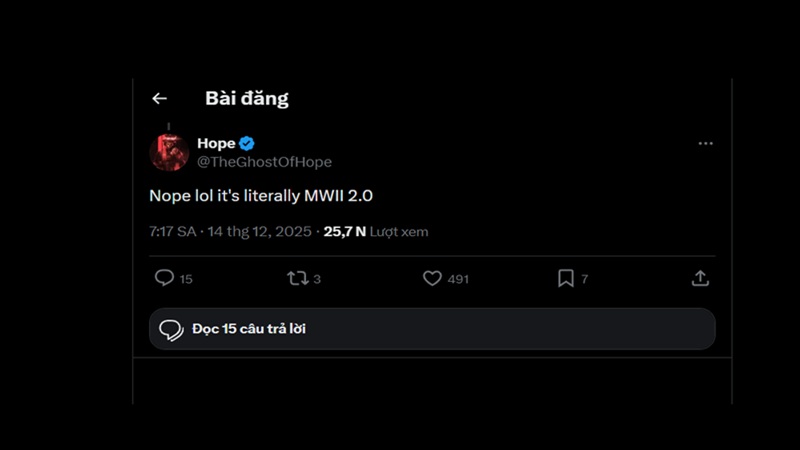Image resolution: width=800 pixels, height=450 pixels.
Task: Click the like count 491
Action: click(x=458, y=279)
